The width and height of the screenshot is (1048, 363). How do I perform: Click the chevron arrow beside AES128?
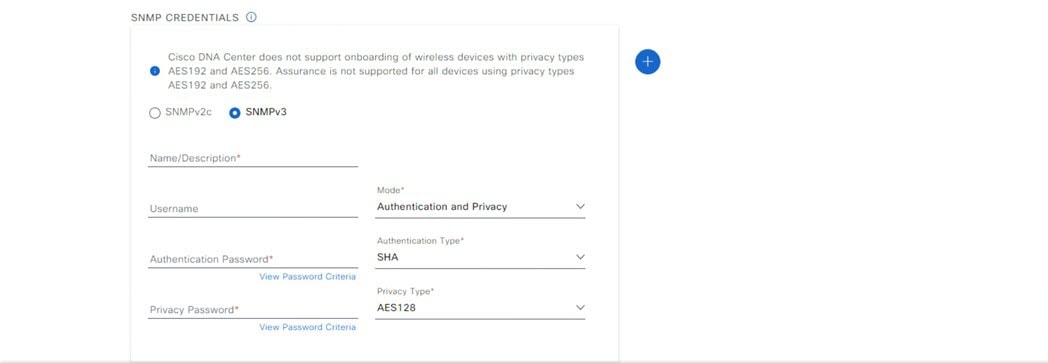(579, 308)
